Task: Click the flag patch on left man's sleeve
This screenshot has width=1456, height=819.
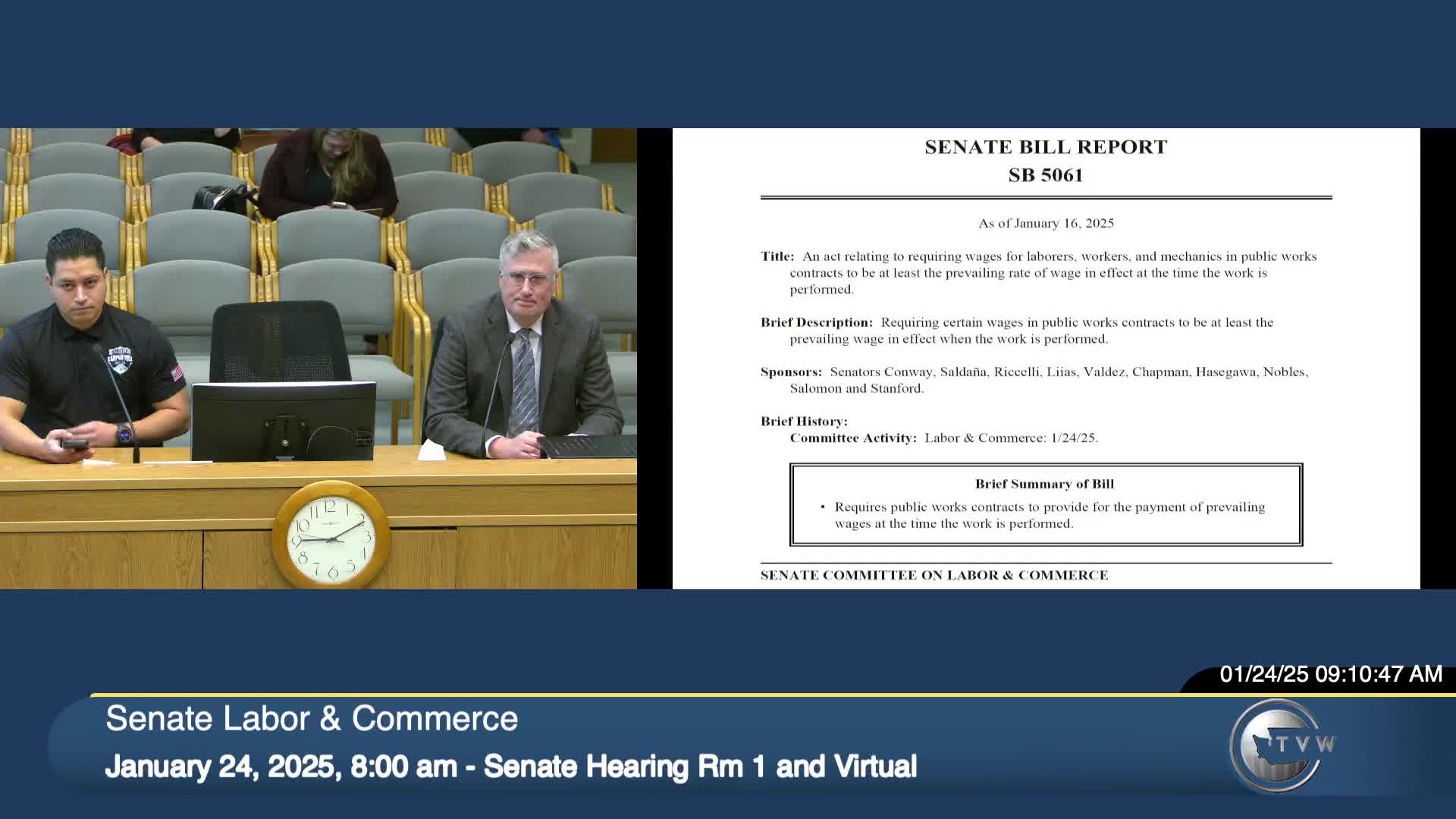Action: (x=177, y=372)
